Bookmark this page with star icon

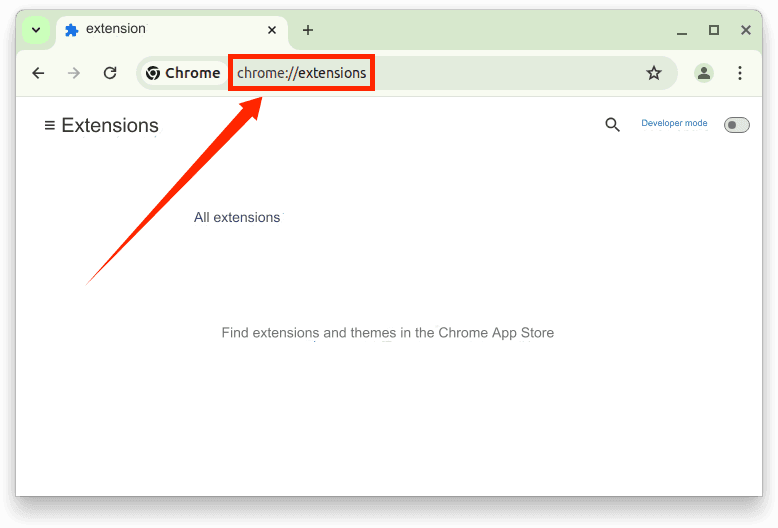[x=654, y=73]
